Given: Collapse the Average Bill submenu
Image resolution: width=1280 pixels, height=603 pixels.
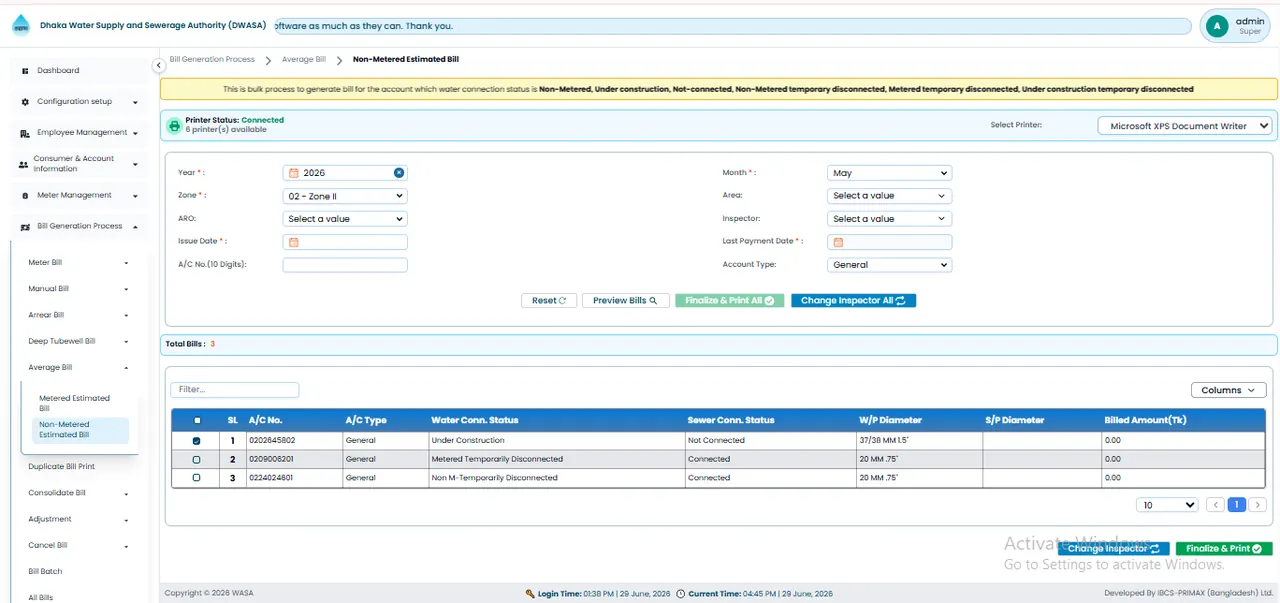Looking at the screenshot, I should pyautogui.click(x=78, y=367).
